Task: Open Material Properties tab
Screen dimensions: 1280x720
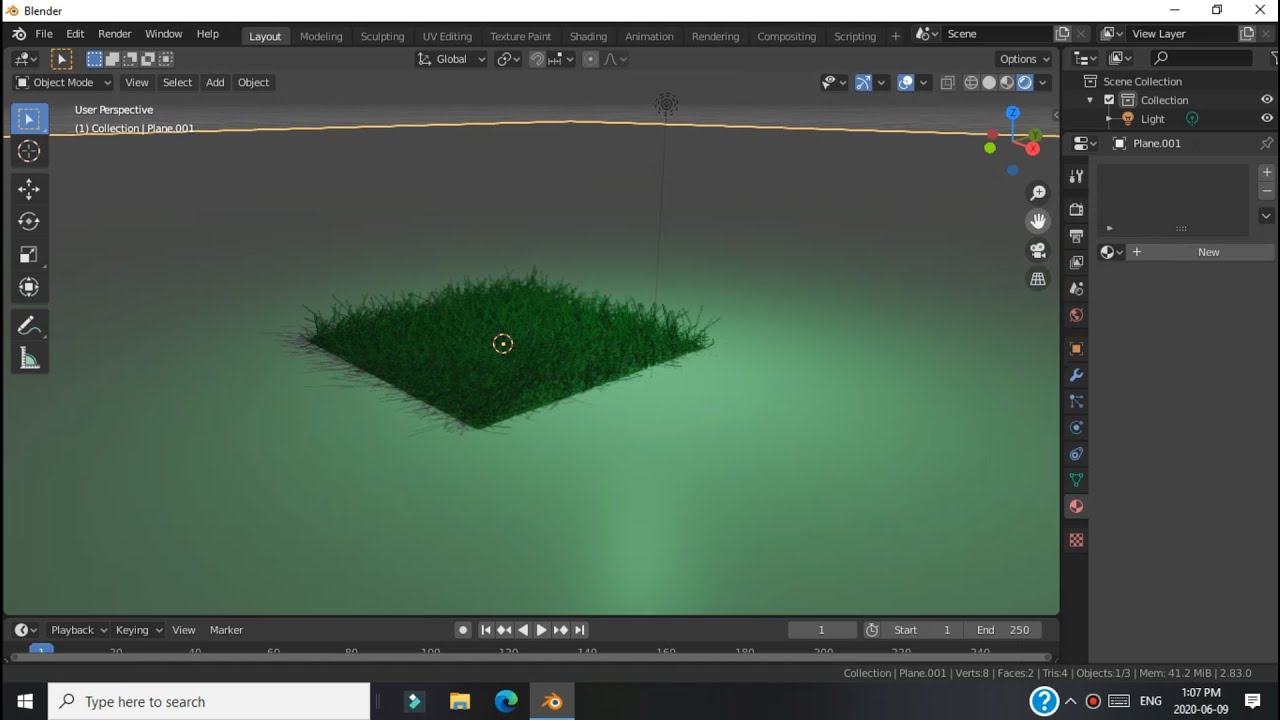Action: point(1076,507)
